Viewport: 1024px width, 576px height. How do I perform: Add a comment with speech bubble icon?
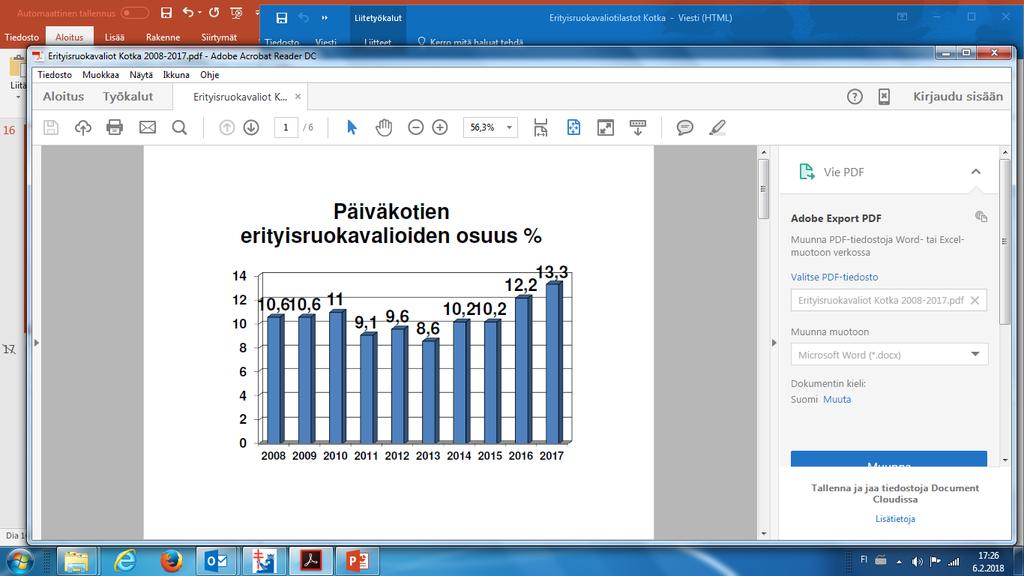coord(685,127)
